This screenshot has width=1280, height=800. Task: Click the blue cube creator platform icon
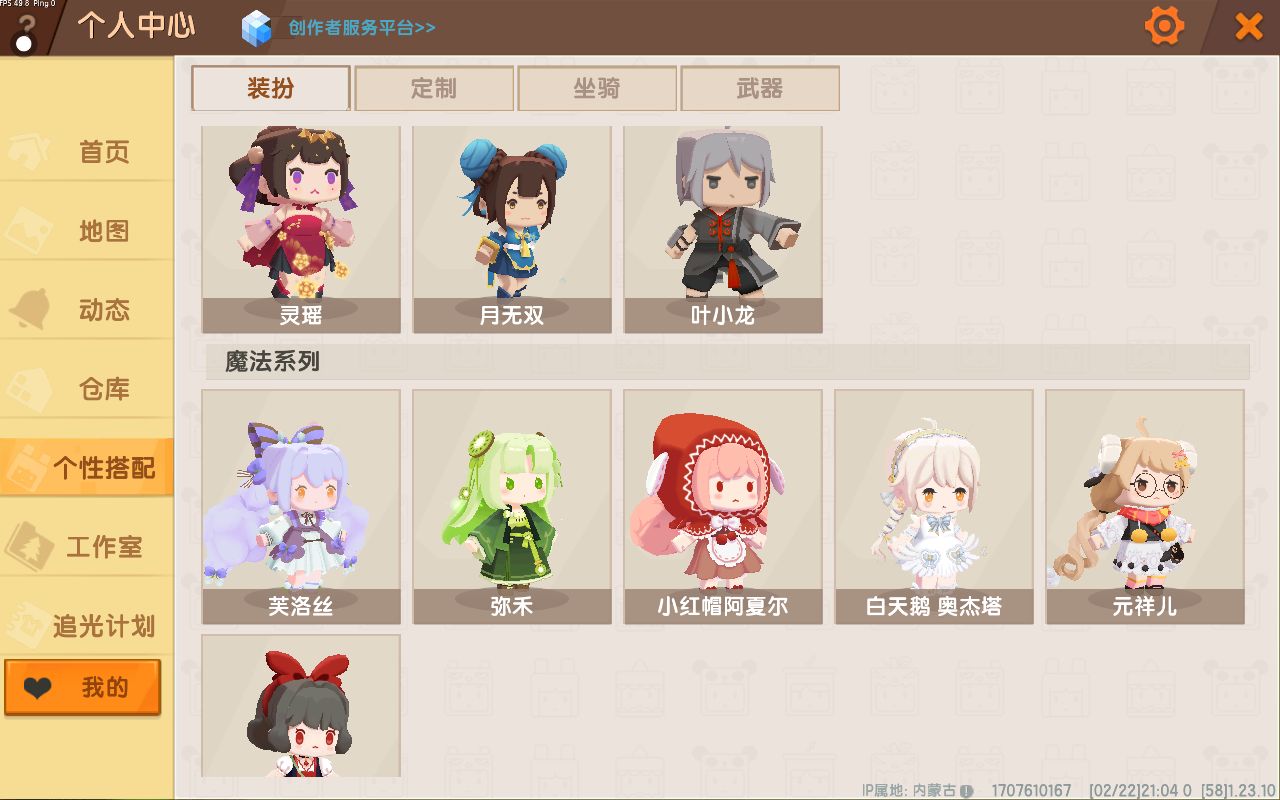(x=257, y=27)
